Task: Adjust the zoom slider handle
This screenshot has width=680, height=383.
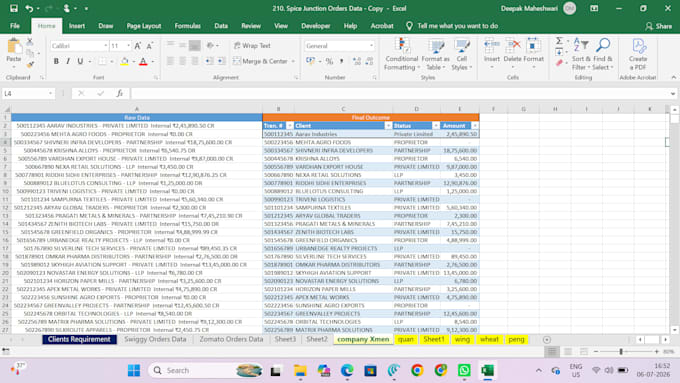Action: [621, 351]
